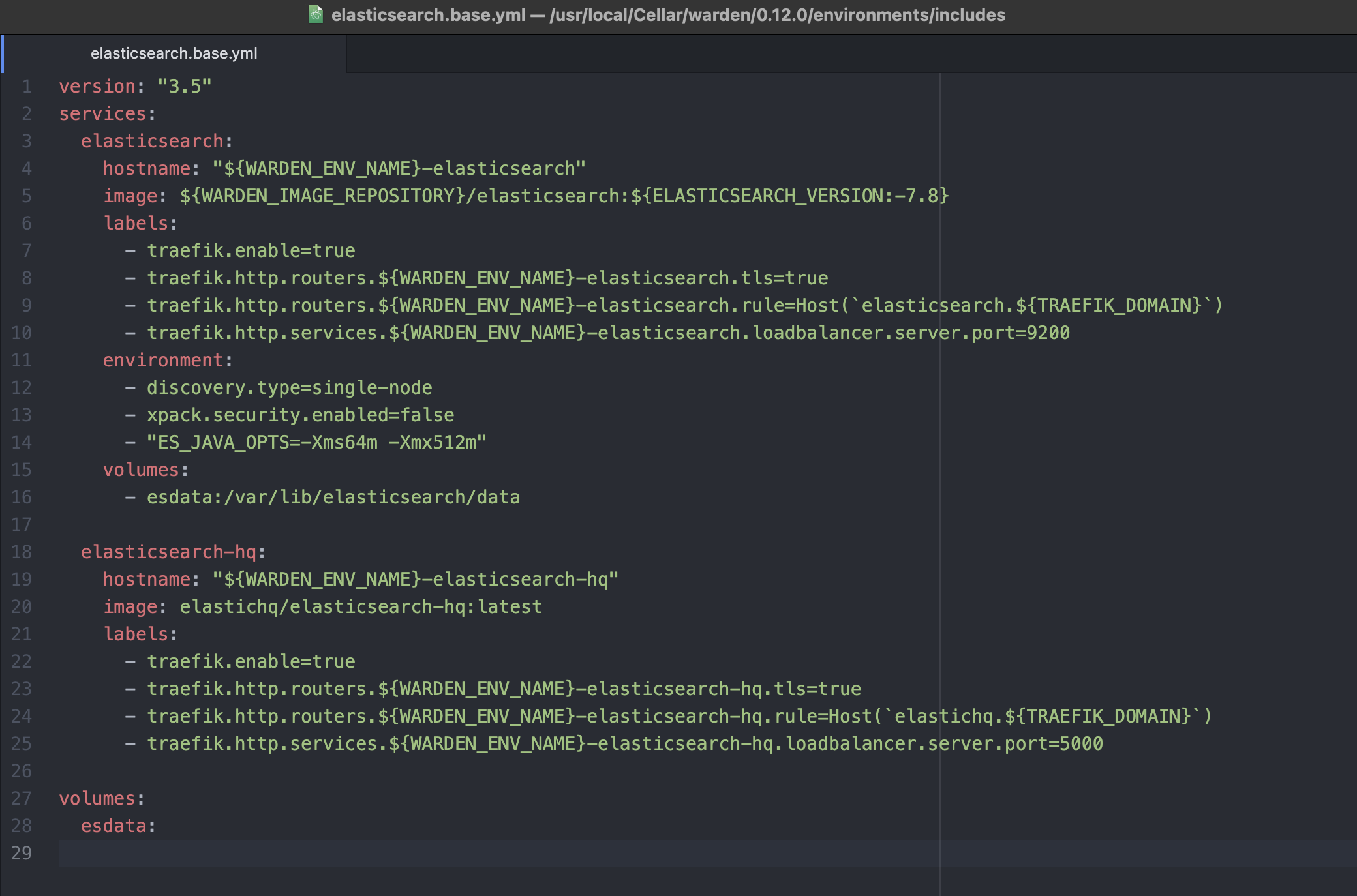Click the xpack.security.enabled=false entry

coord(301,414)
